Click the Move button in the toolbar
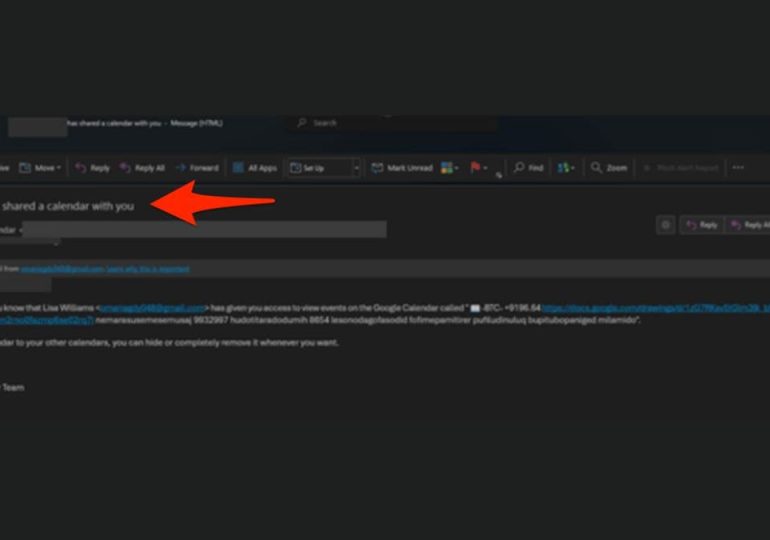The height and width of the screenshot is (540, 770). coord(42,168)
